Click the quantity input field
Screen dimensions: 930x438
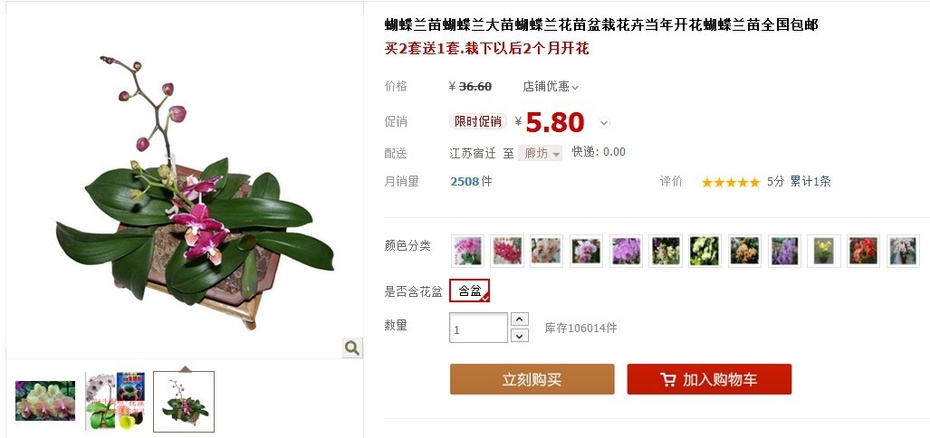click(x=479, y=328)
